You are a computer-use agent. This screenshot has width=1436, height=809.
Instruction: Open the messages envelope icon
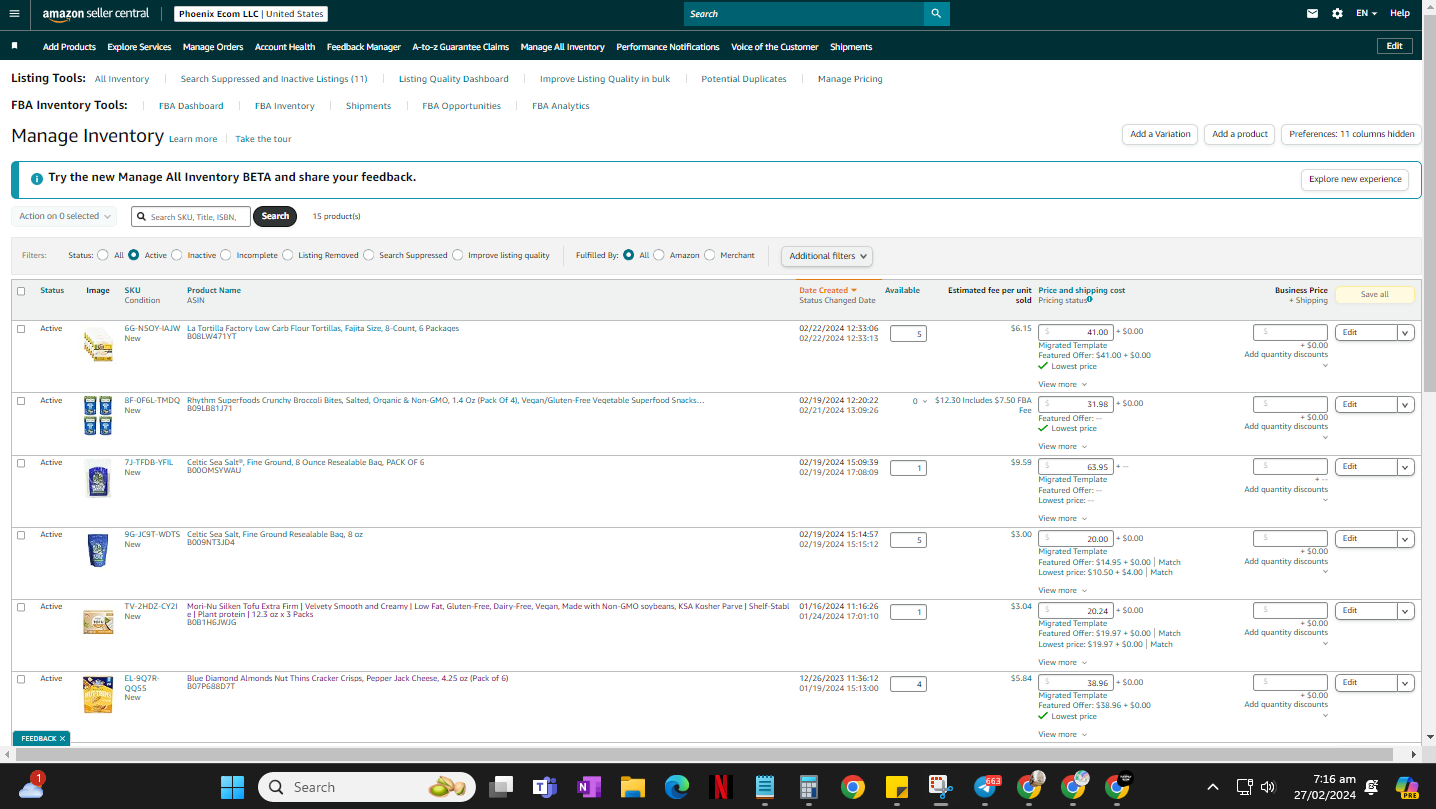pyautogui.click(x=1312, y=14)
